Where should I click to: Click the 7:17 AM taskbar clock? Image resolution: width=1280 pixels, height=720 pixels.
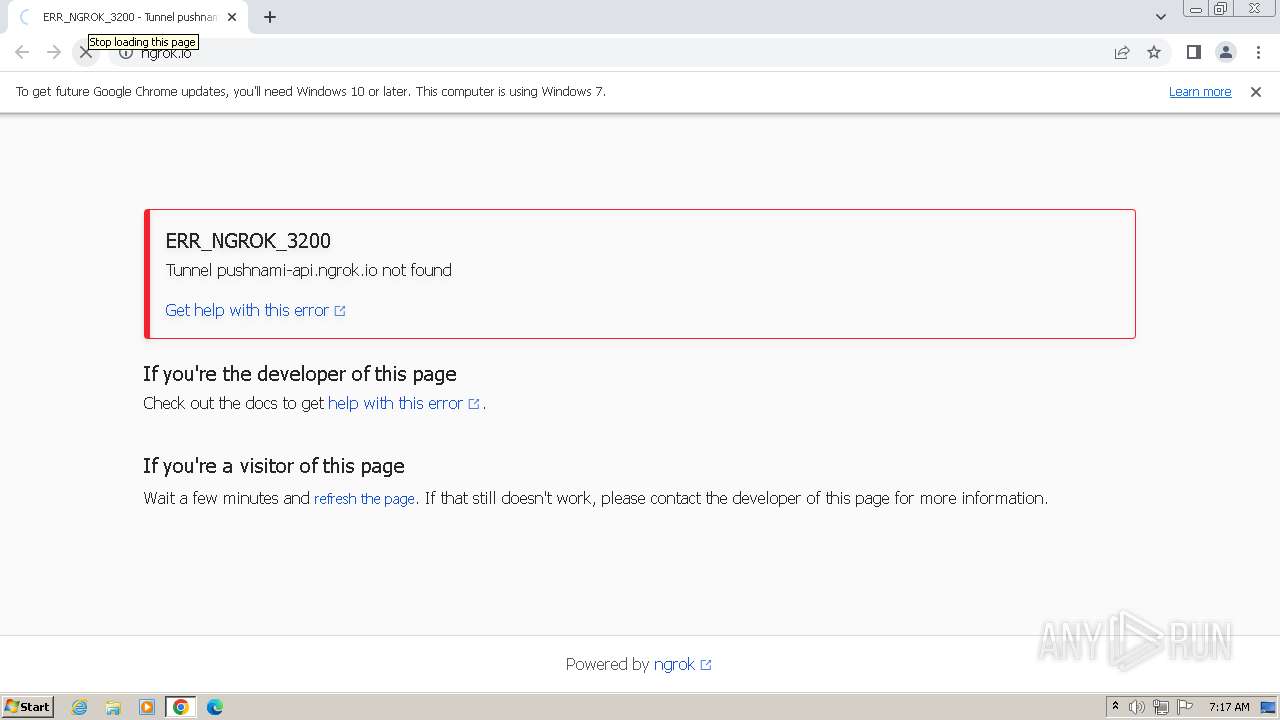tap(1229, 707)
